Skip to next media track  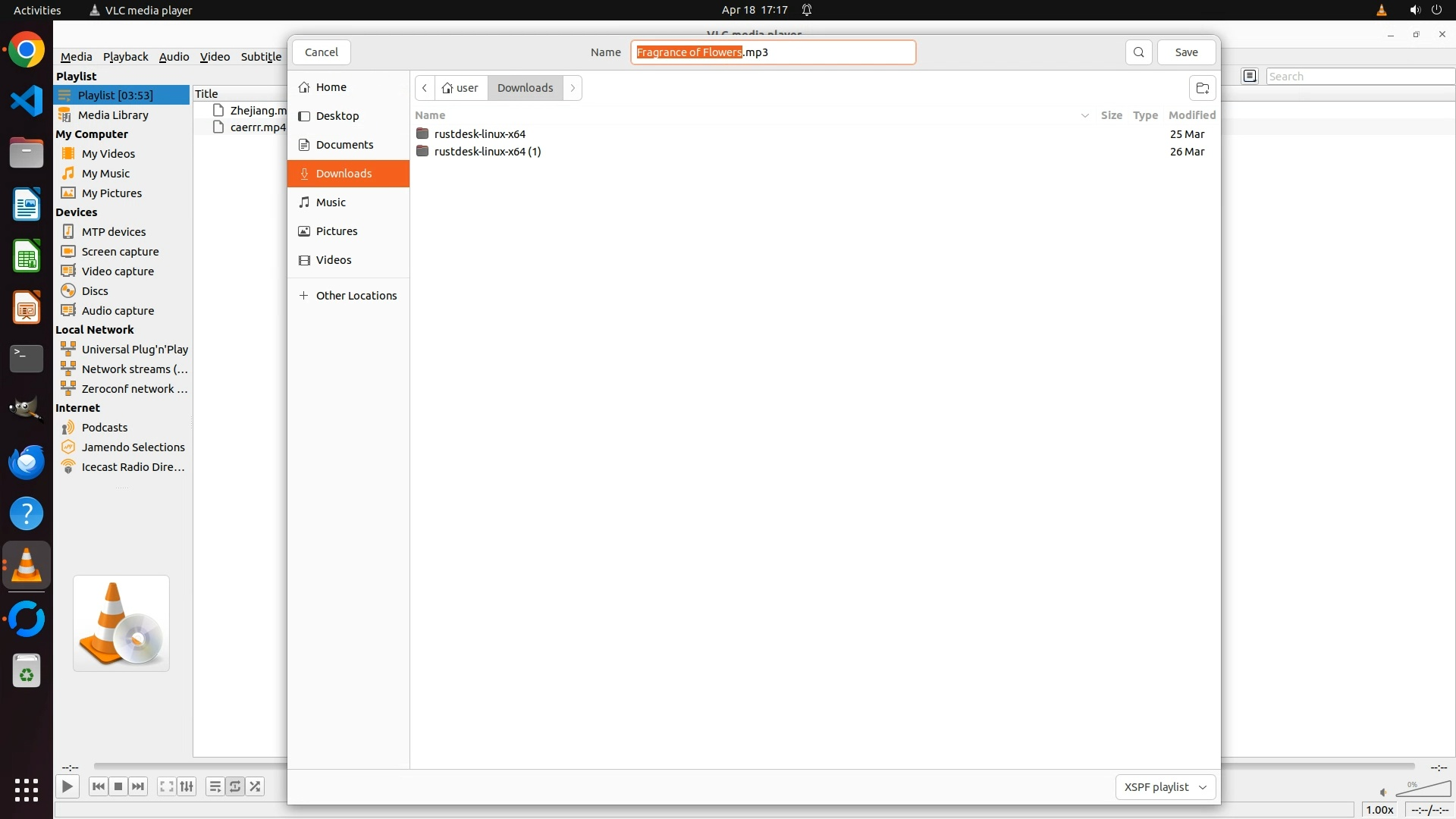[x=138, y=786]
